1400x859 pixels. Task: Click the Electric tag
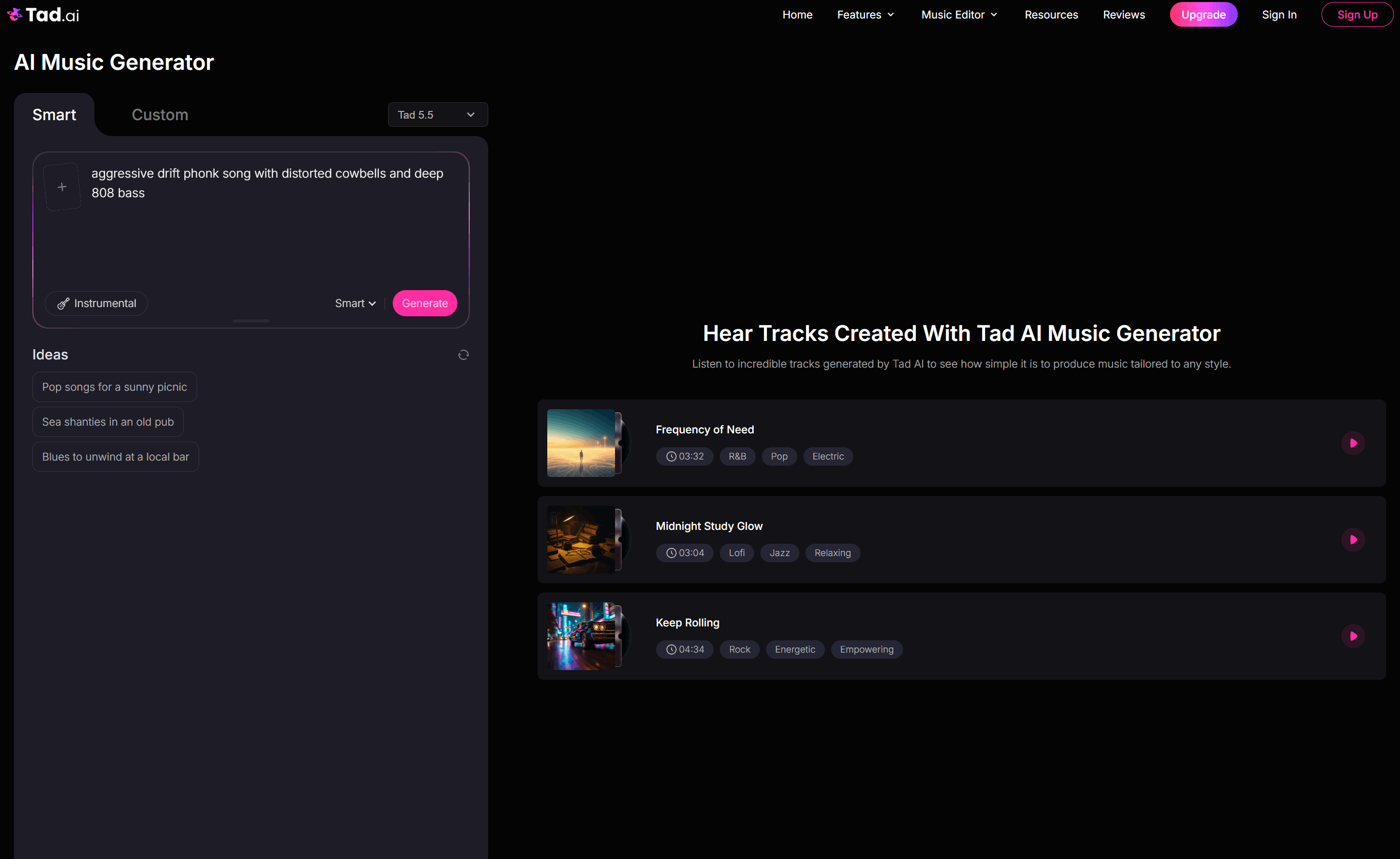828,457
